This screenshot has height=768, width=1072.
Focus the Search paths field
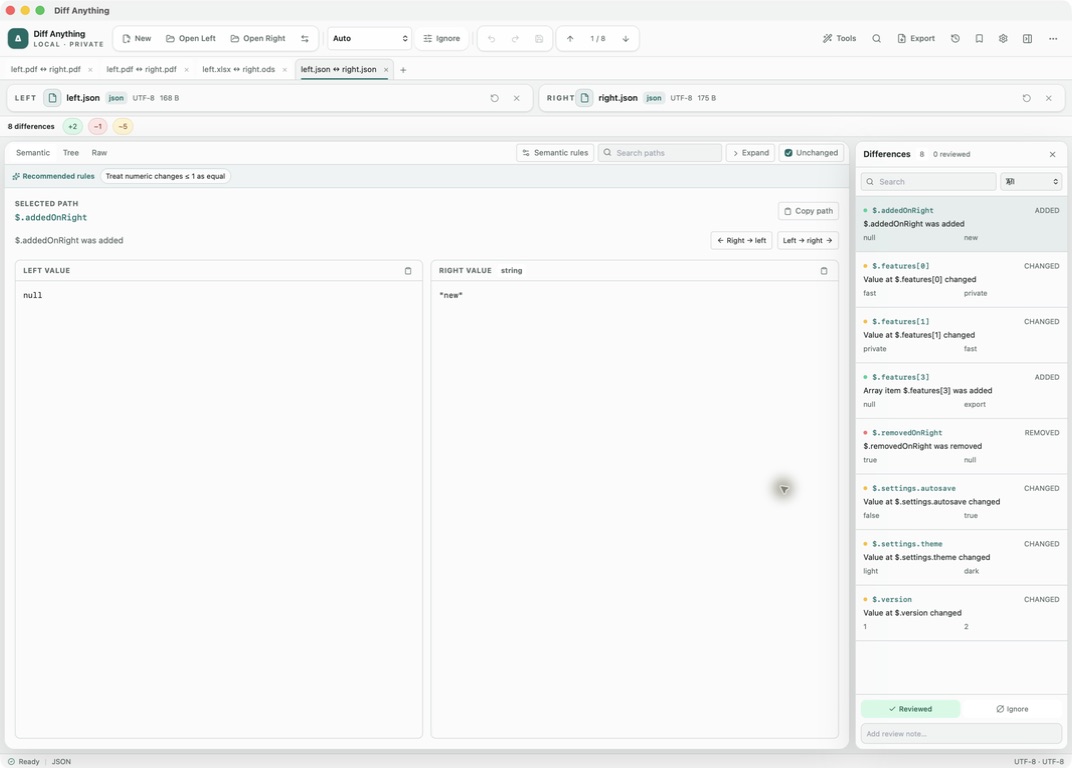[660, 153]
